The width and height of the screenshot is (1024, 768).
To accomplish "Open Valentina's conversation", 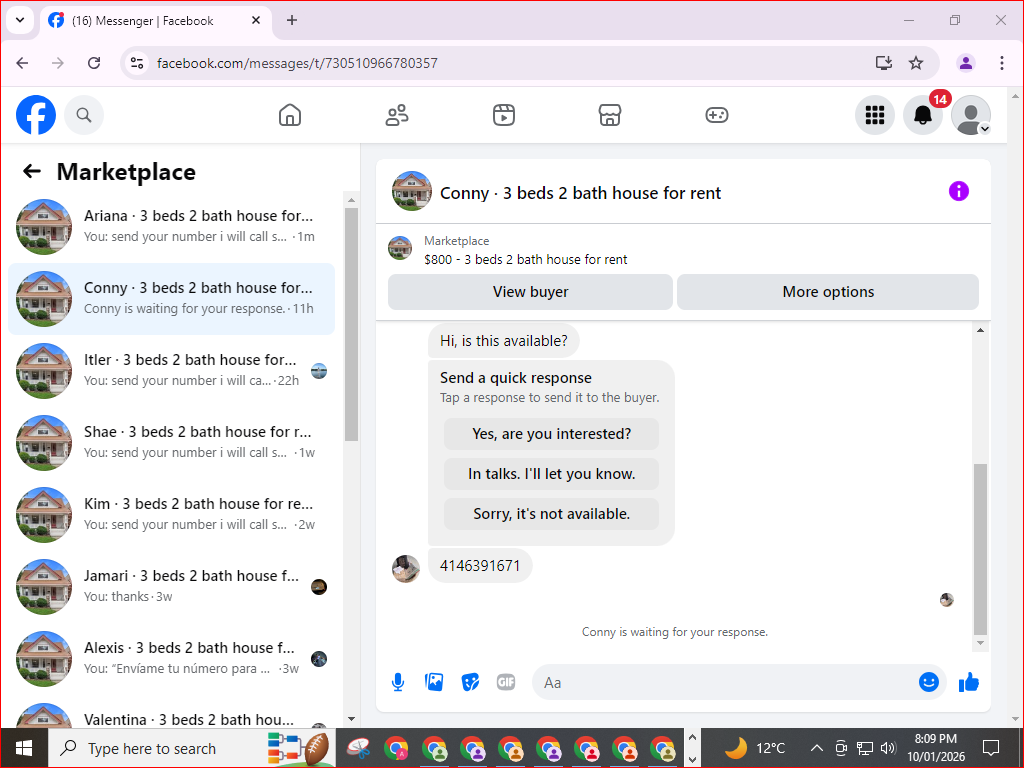I will (x=172, y=714).
